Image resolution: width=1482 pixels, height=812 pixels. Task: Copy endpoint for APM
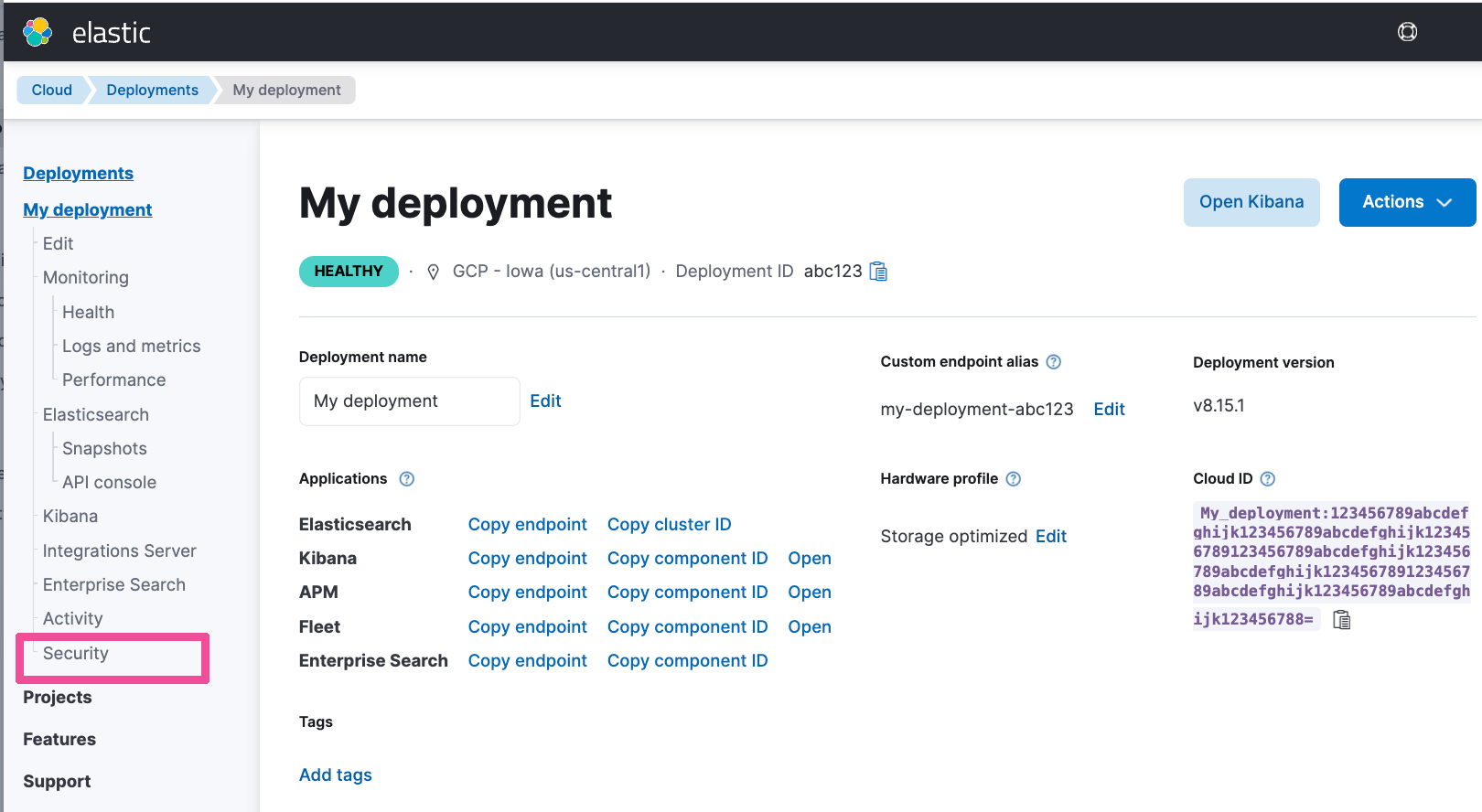tap(527, 593)
